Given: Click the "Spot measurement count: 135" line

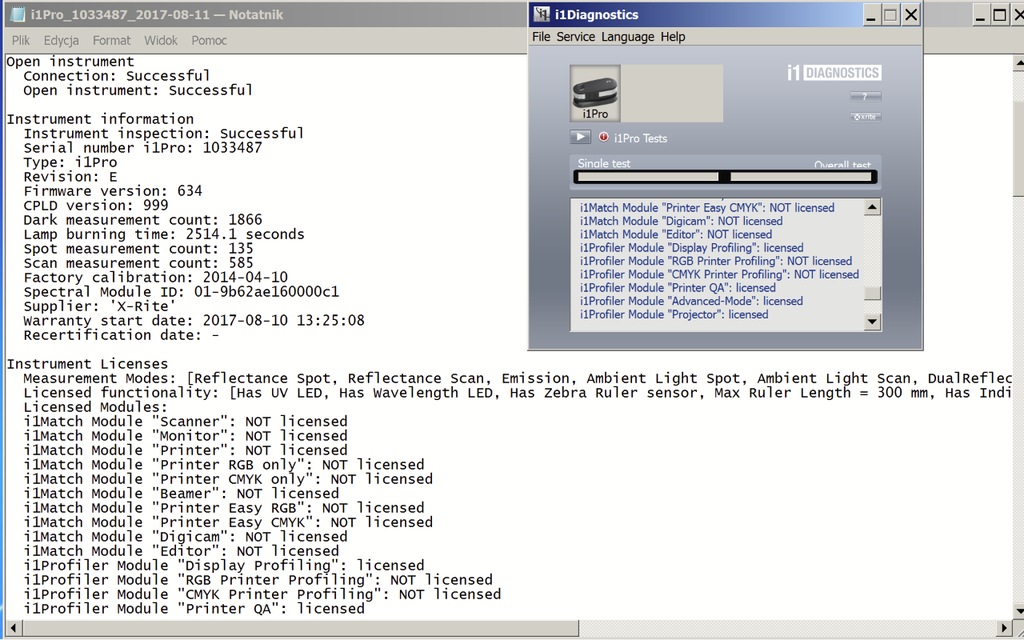Looking at the screenshot, I should (x=138, y=248).
